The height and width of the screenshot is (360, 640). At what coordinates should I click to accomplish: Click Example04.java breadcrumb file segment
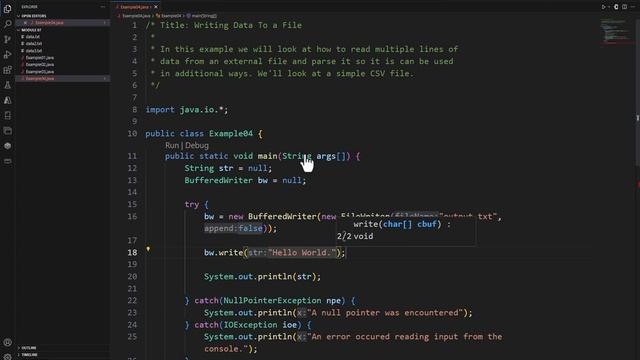click(x=136, y=16)
